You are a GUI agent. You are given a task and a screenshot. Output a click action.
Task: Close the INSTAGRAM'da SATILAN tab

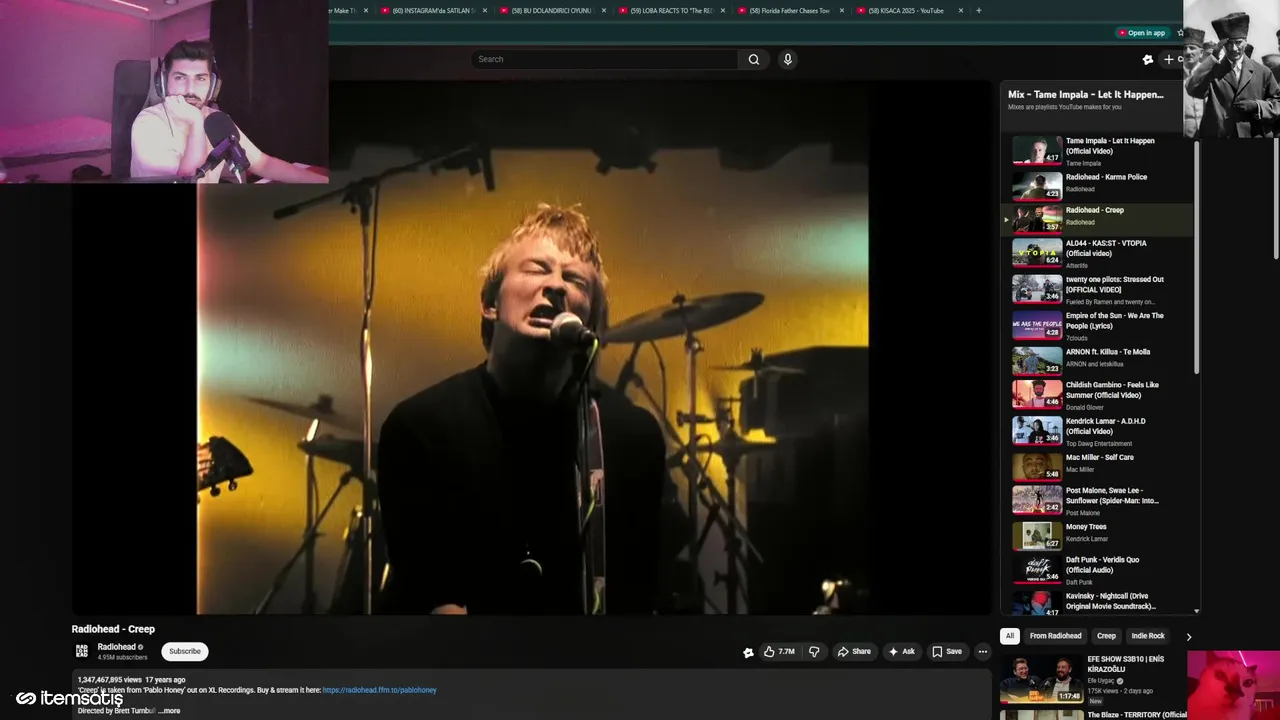point(485,10)
